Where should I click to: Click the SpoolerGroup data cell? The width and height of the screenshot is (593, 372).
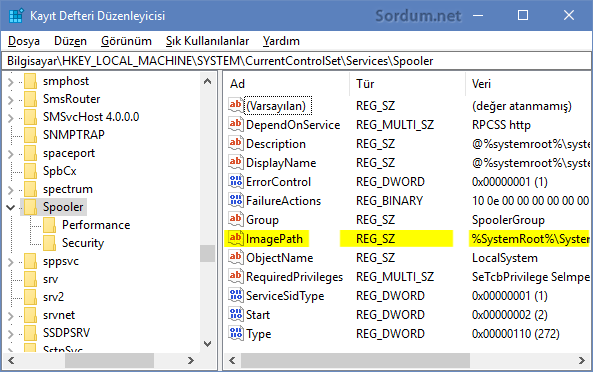[x=508, y=220]
